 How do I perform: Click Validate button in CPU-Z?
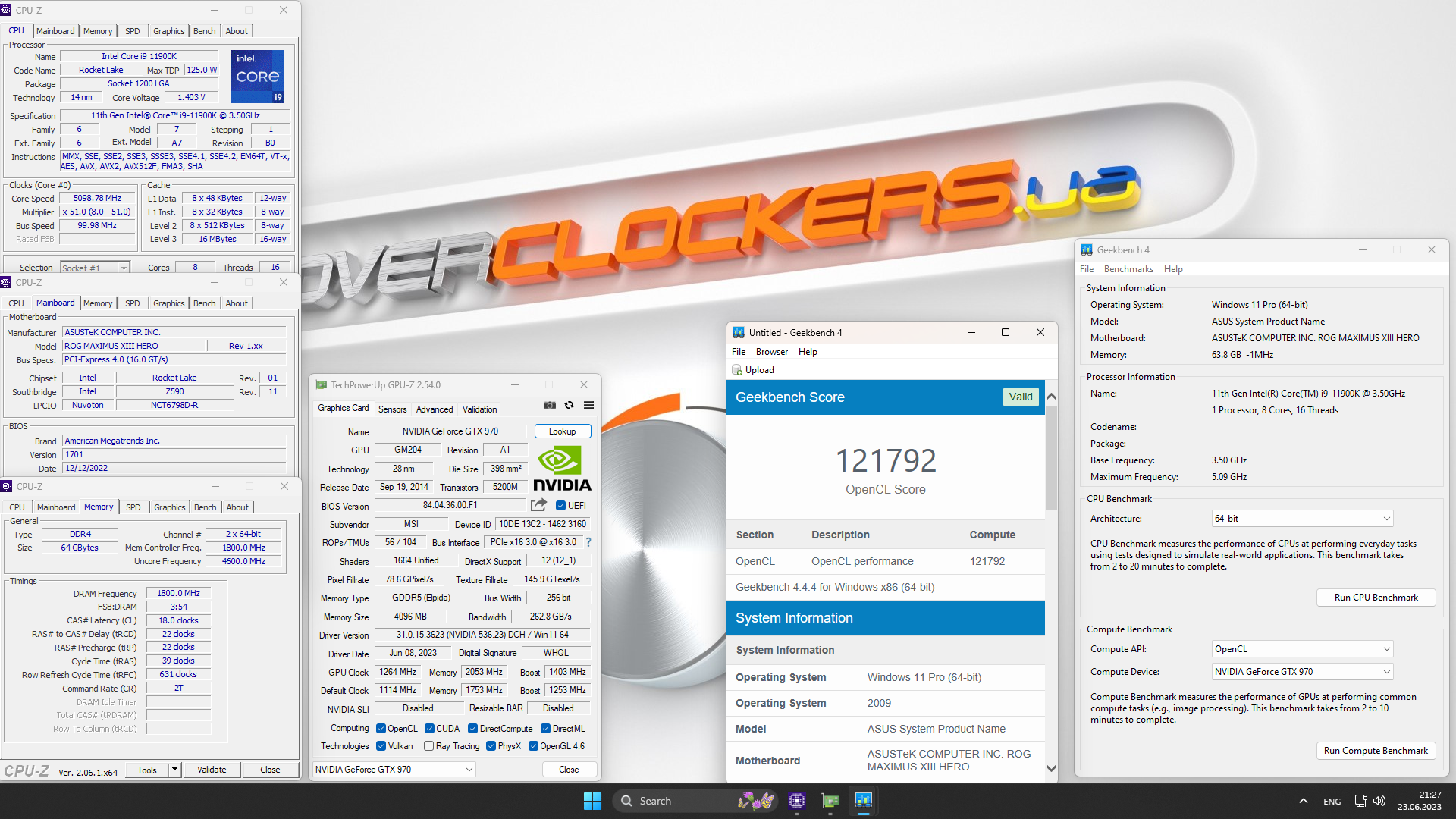coord(212,770)
